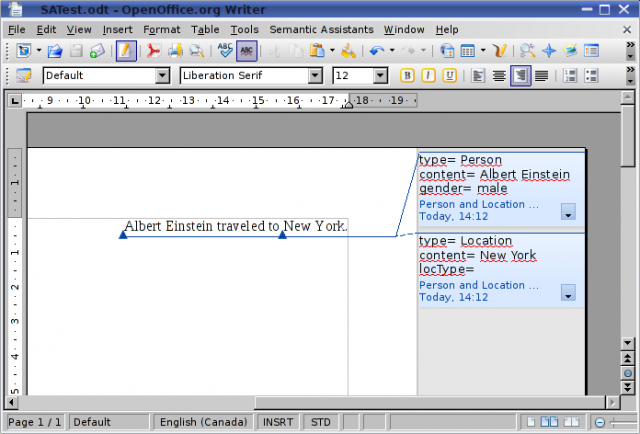Open the Paragraph Style dropdown showing Default

point(162,76)
